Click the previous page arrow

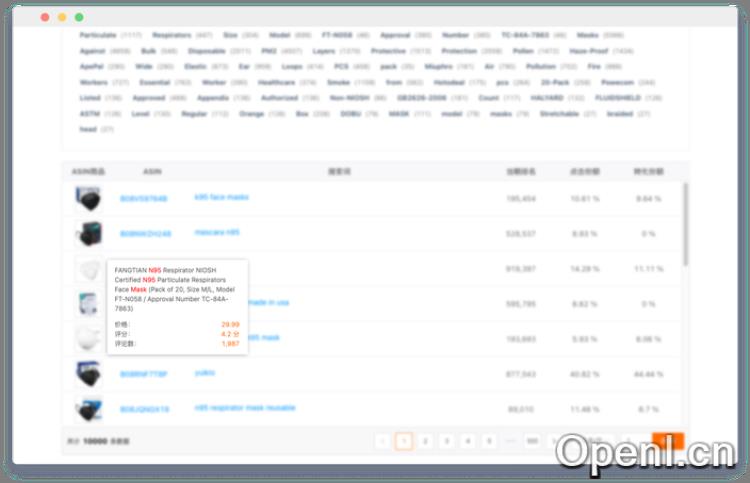(x=382, y=441)
